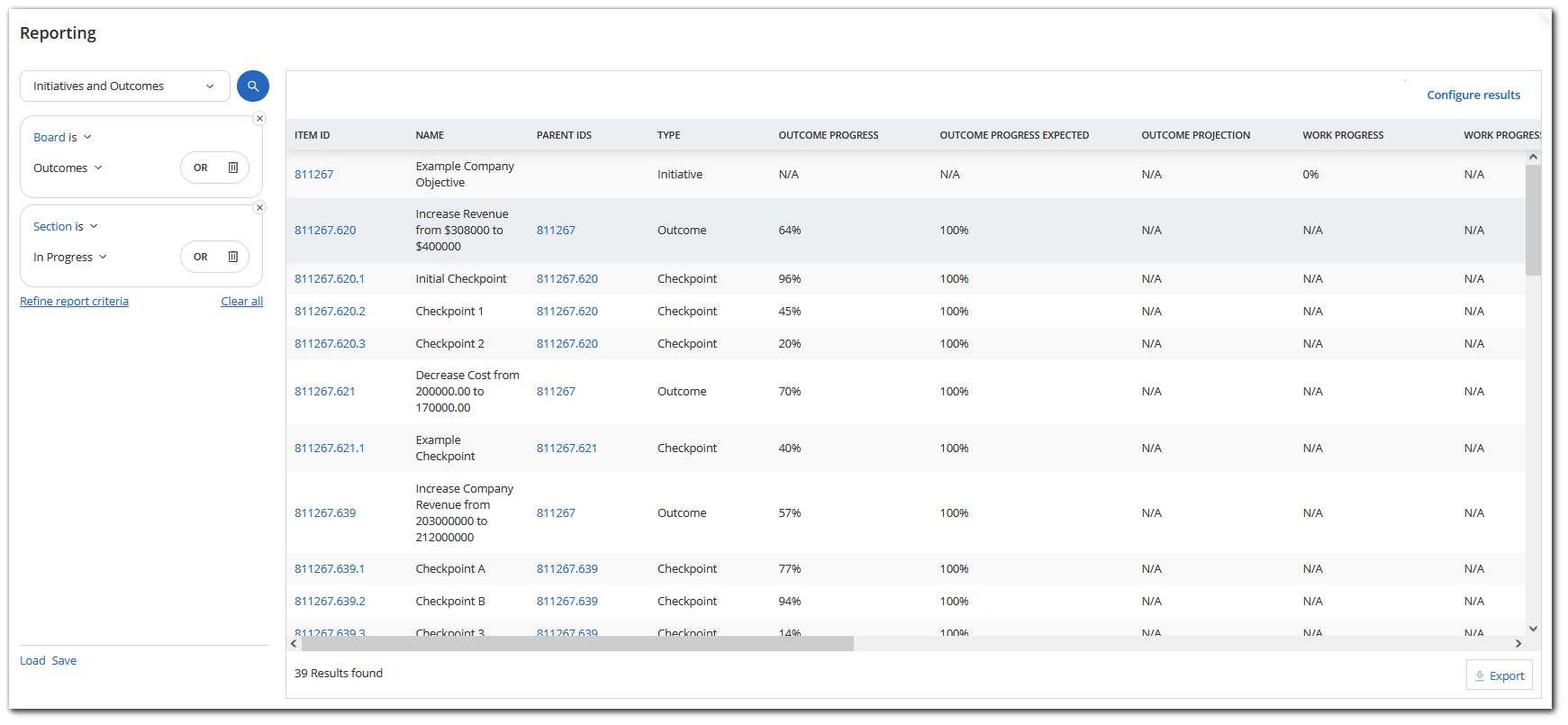
Task: Remove the Section filter card with X
Action: tap(259, 207)
